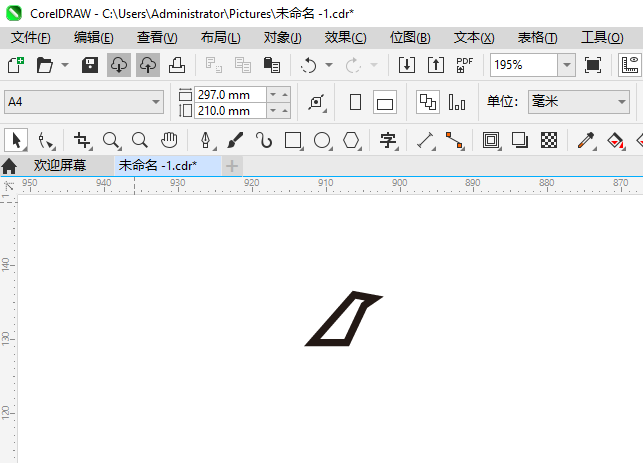Click the Cut icon
Image resolution: width=643 pixels, height=463 pixels.
pos(214,65)
